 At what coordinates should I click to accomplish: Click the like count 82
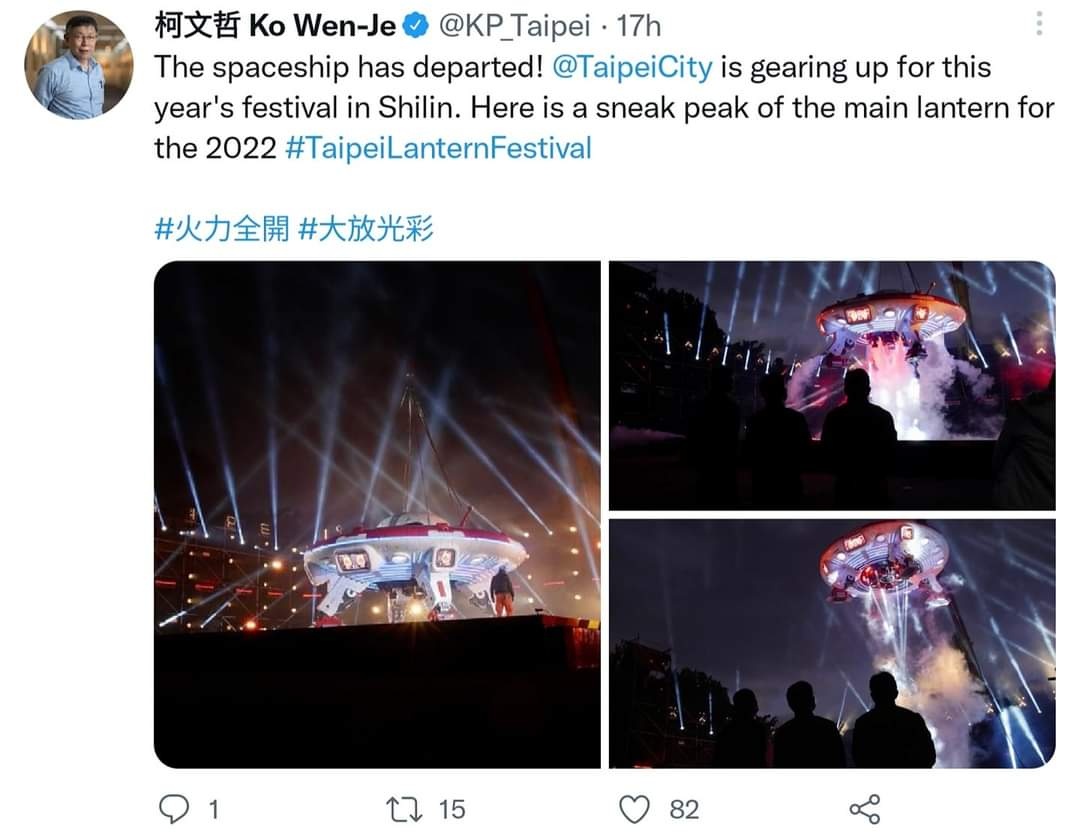pyautogui.click(x=684, y=809)
